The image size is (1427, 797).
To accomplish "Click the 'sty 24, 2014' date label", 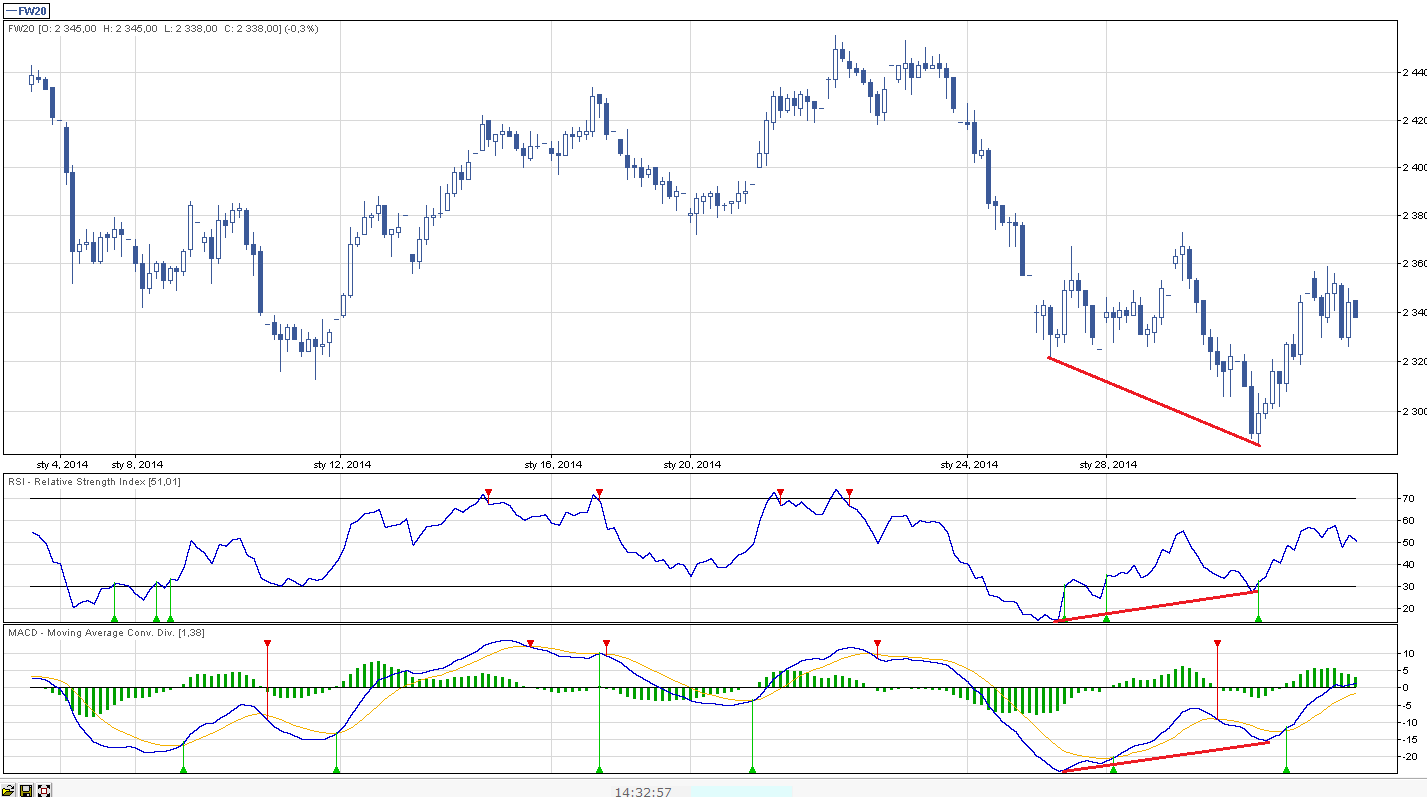I will point(969,465).
